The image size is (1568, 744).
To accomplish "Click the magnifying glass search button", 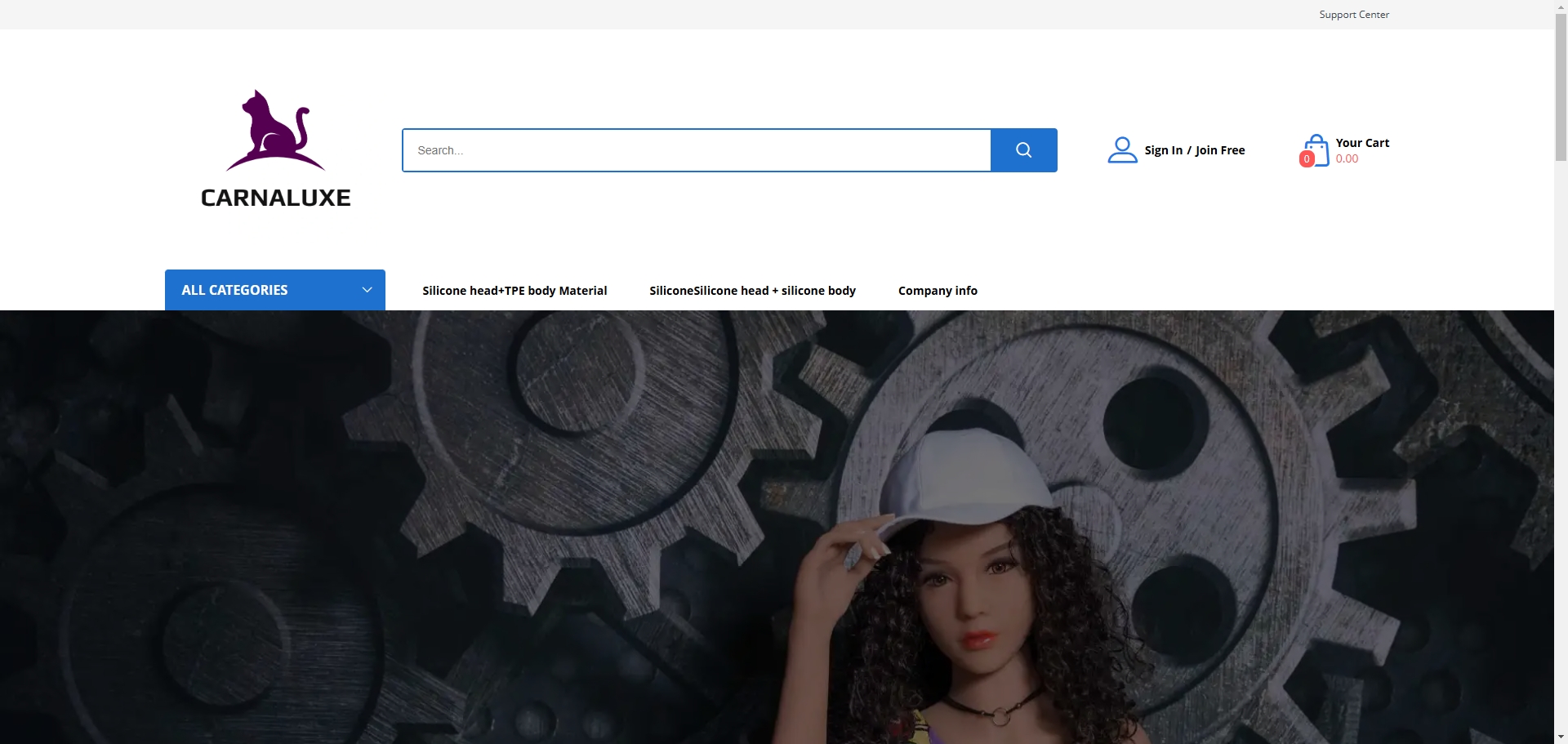I will 1023,150.
